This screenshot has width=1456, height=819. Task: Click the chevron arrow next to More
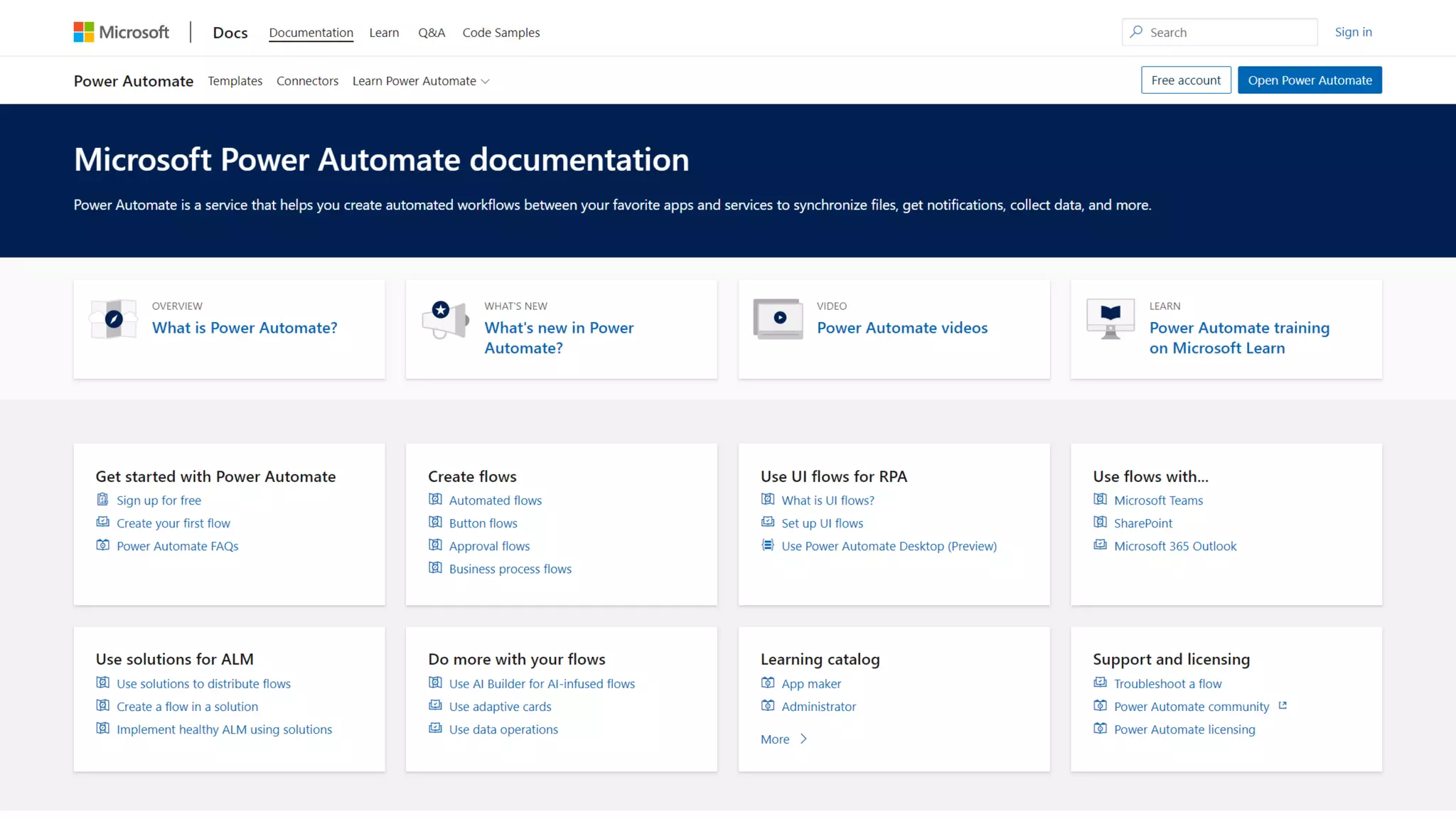[x=803, y=739]
